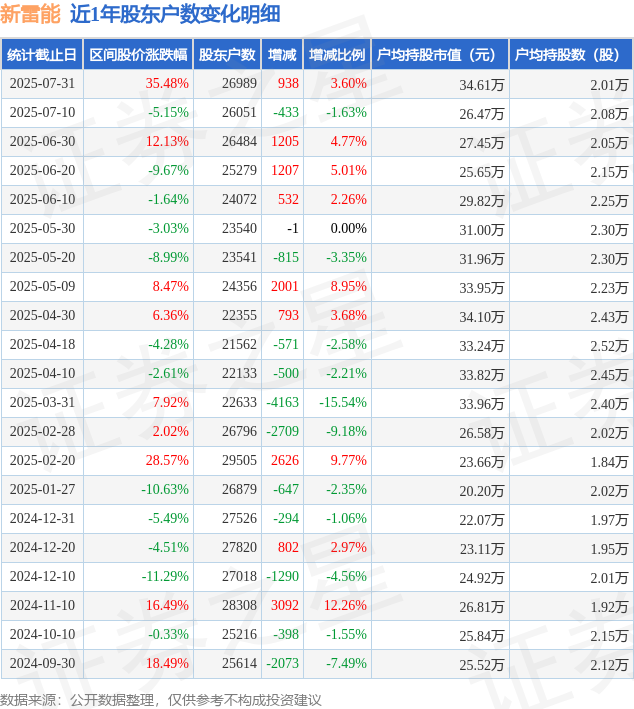Select the date cell 2024-10-10
The image size is (634, 709).
tap(43, 633)
